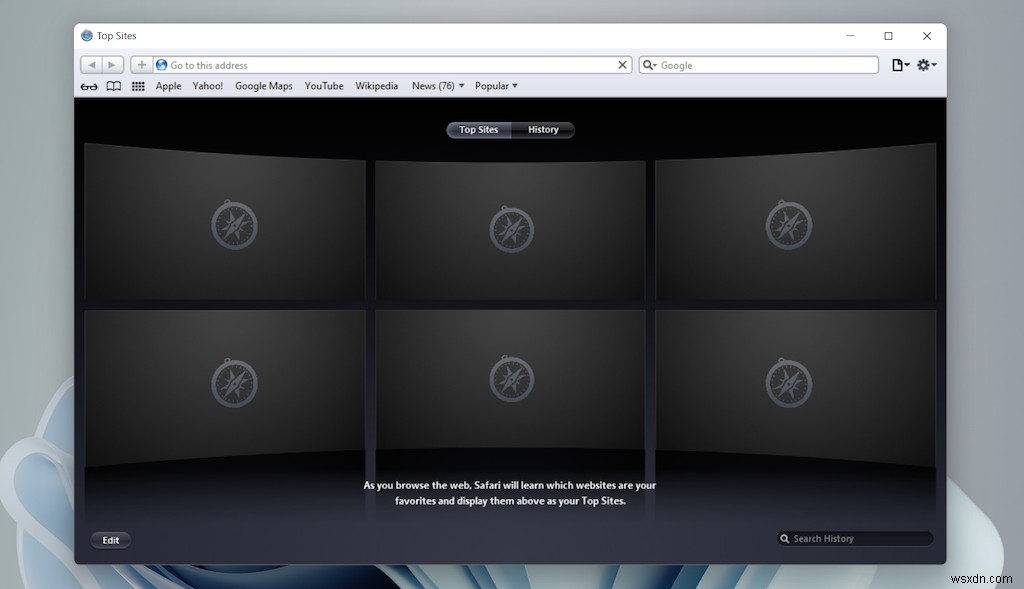Navigate back using the back arrow

[x=91, y=64]
